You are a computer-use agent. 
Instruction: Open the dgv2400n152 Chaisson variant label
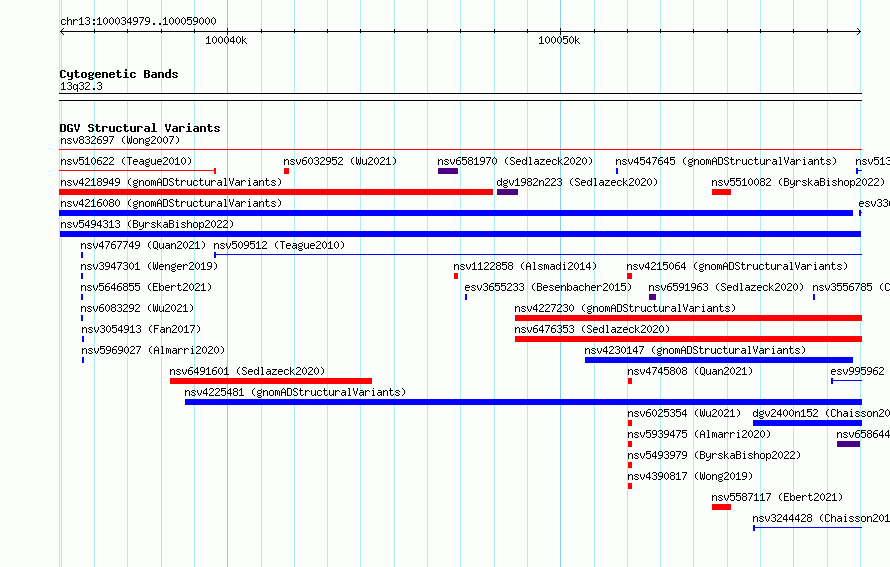click(x=821, y=413)
